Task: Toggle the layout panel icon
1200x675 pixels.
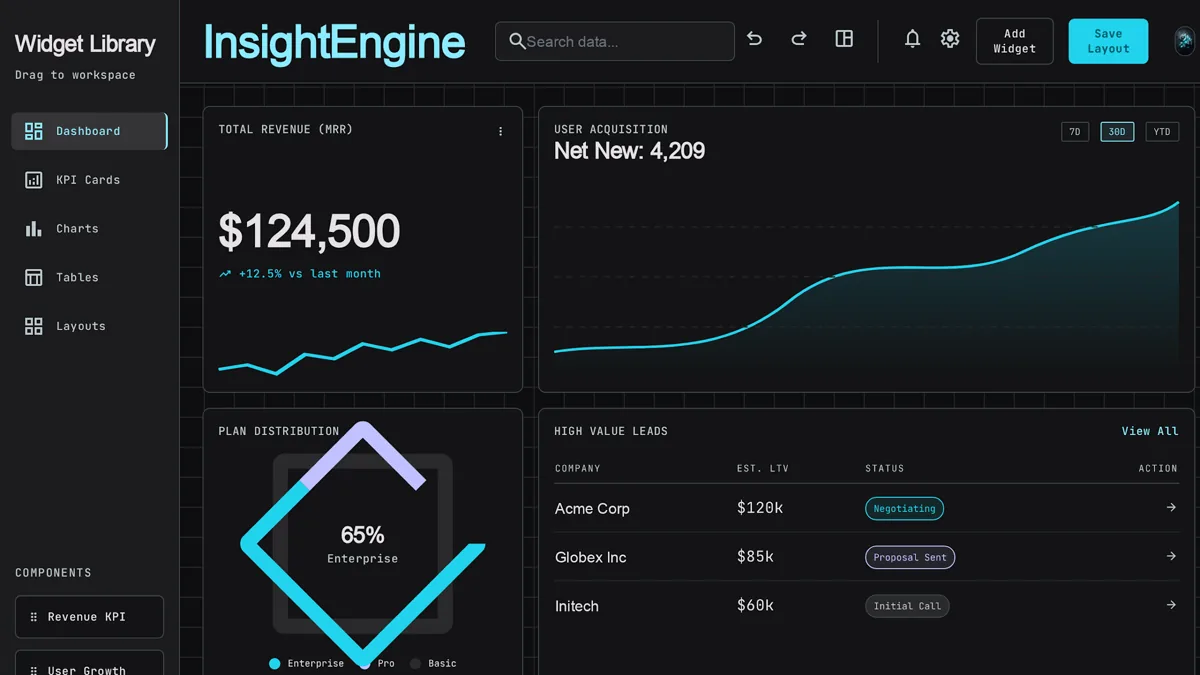Action: [x=844, y=39]
